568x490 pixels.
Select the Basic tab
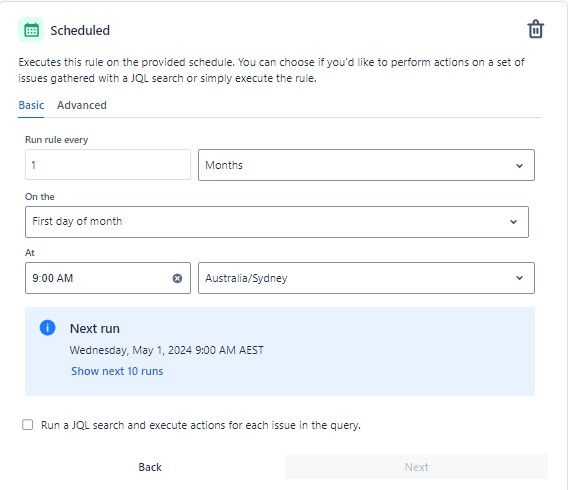point(31,105)
